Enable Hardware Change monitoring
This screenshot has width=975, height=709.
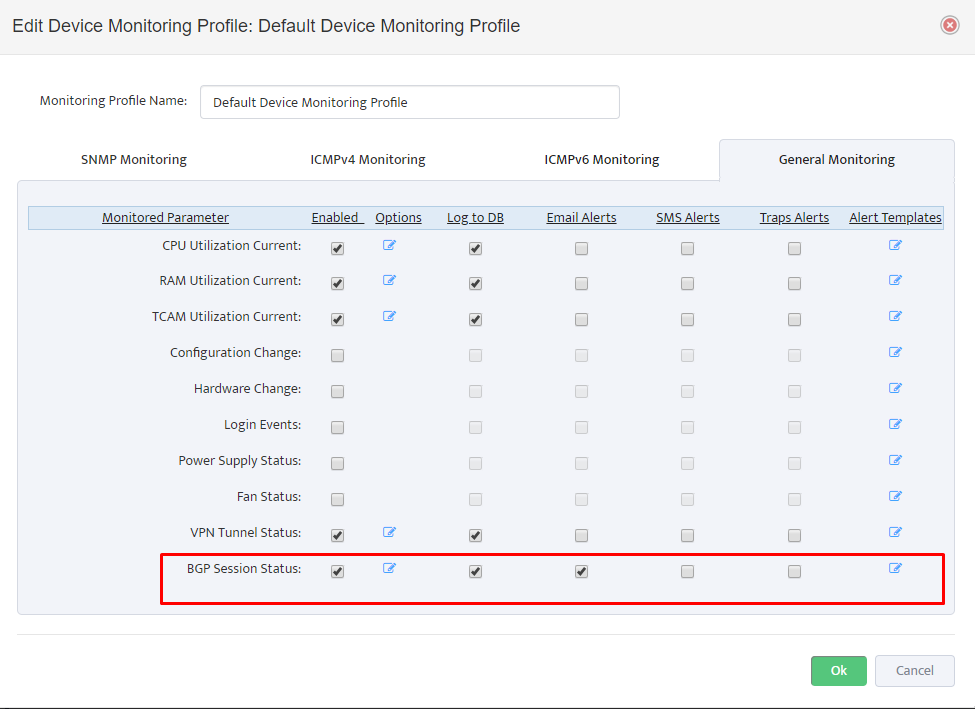tap(338, 392)
